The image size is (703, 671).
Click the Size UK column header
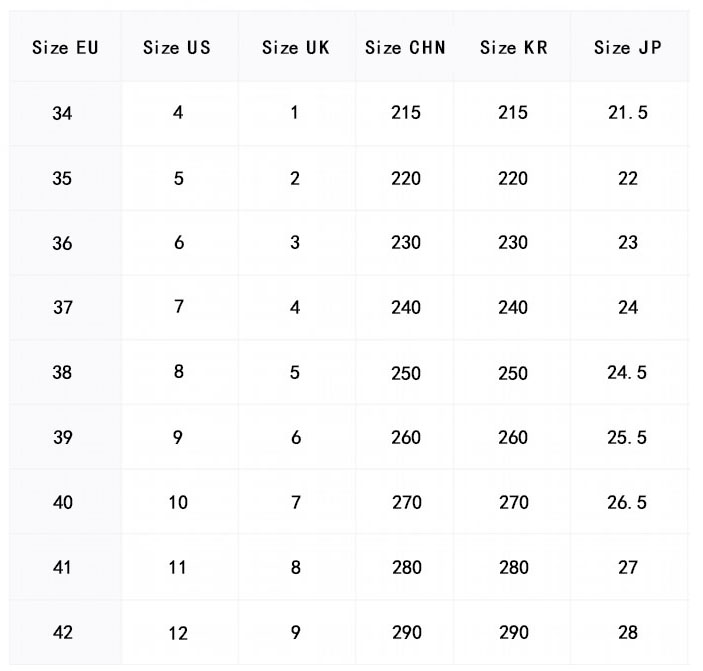coord(295,48)
